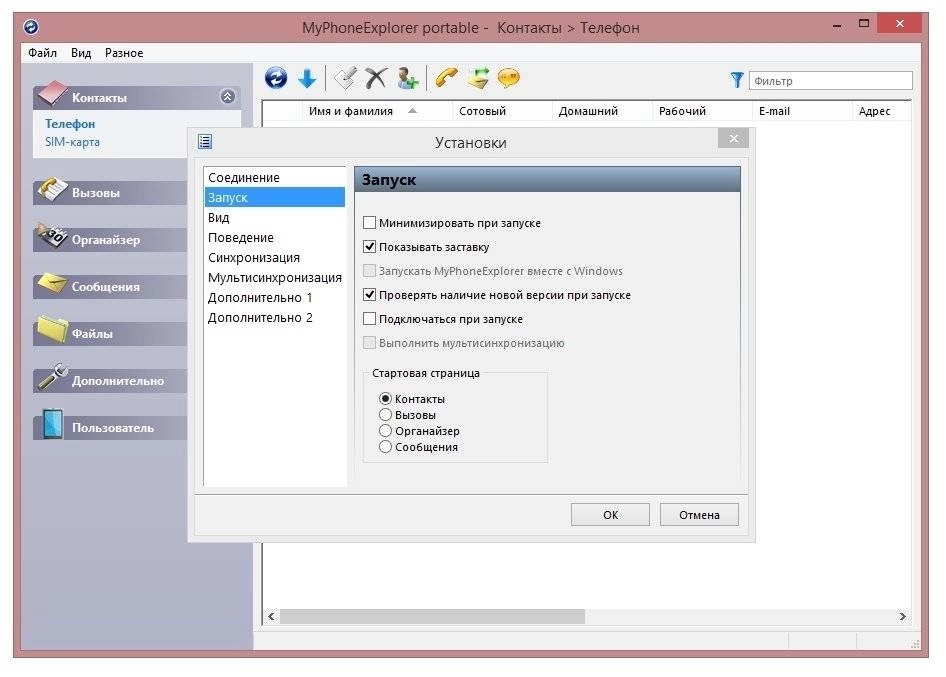
Task: Open the Вызовы sidebar section
Action: [x=110, y=192]
